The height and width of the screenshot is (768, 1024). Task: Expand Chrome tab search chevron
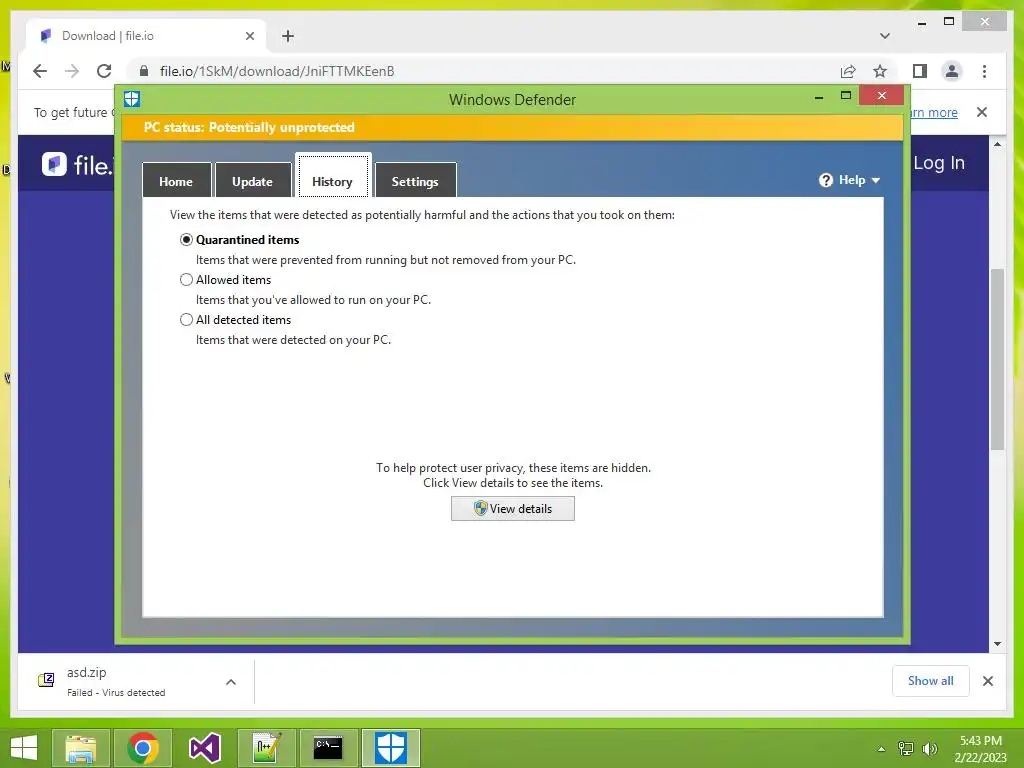coord(885,36)
